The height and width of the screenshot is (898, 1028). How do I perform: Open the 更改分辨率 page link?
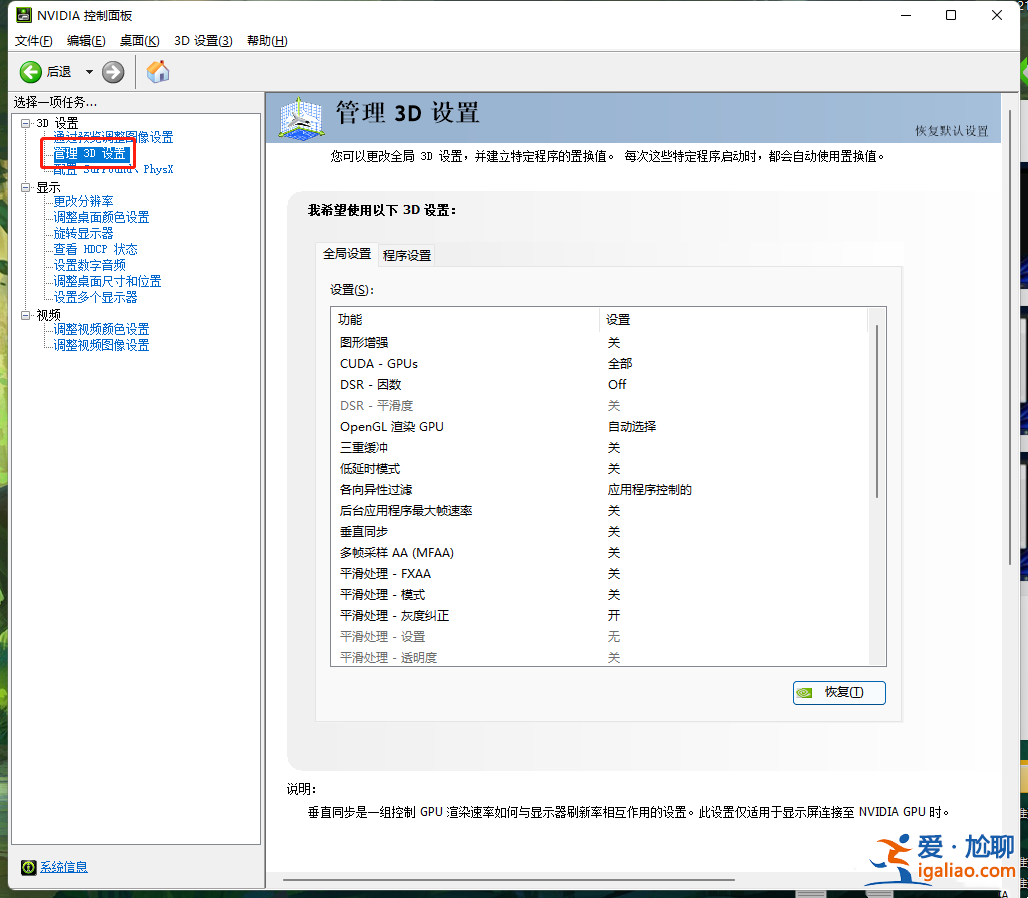pyautogui.click(x=83, y=201)
